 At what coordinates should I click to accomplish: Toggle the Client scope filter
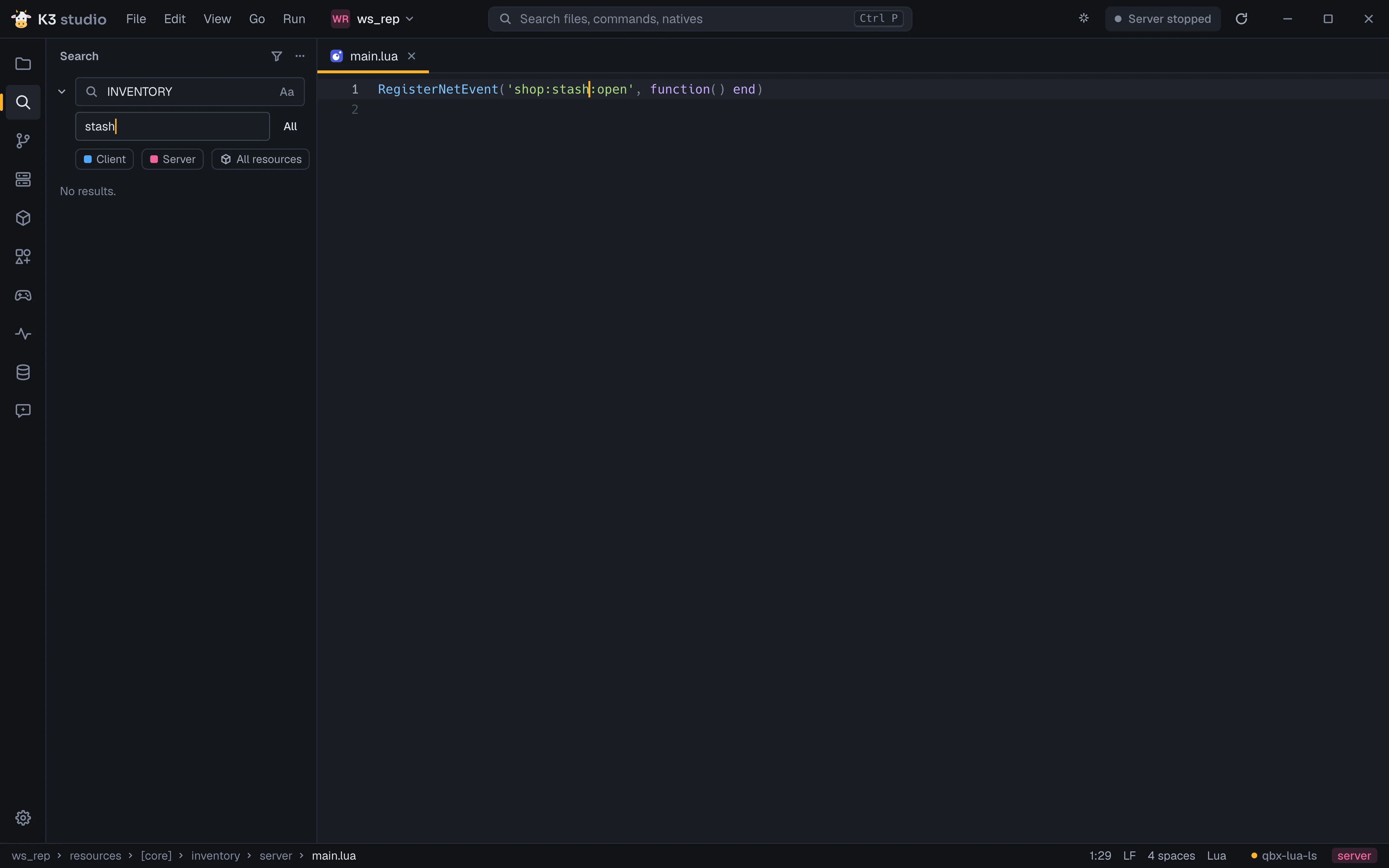(x=104, y=159)
